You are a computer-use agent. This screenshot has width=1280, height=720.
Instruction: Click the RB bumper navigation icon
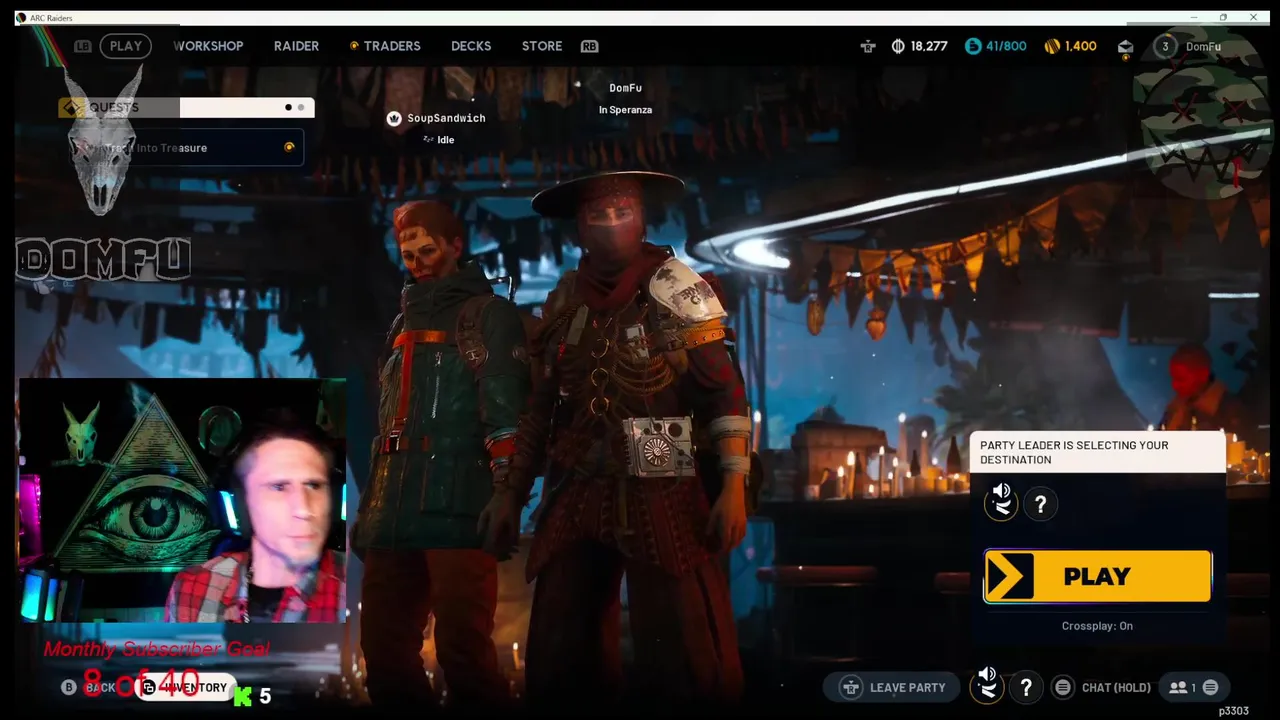[x=589, y=46]
